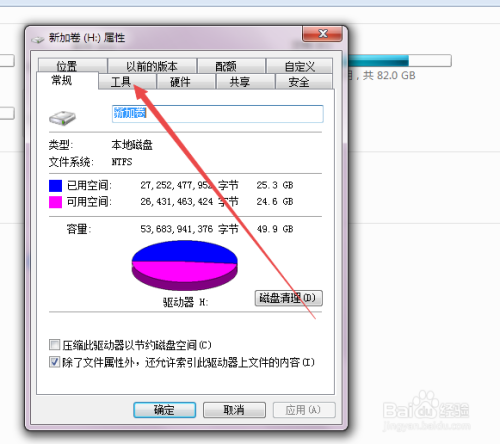Screen dimensions: 500x444
Task: Click the volume name text field
Action: pyautogui.click(x=218, y=114)
